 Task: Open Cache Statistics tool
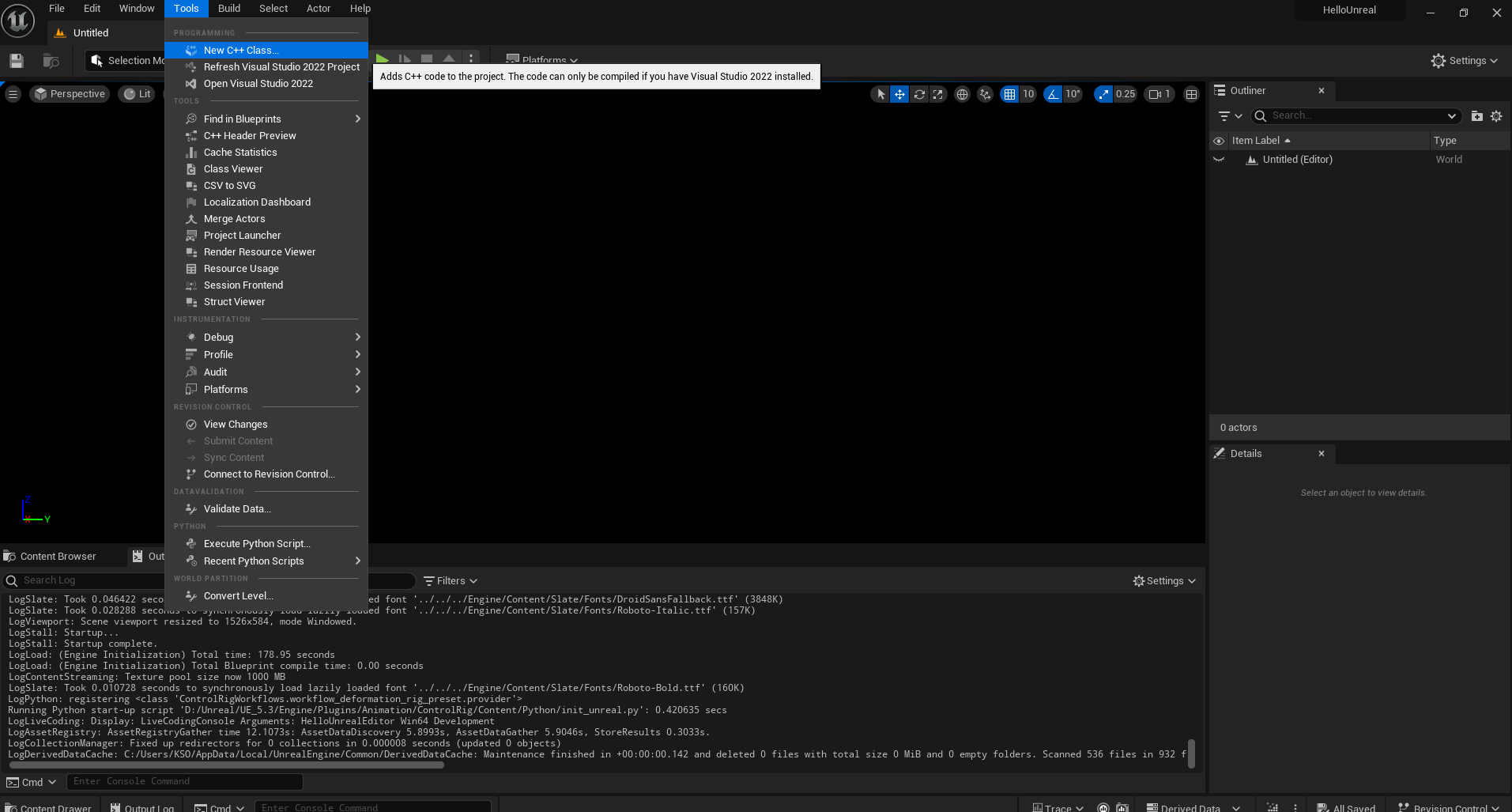click(266, 152)
